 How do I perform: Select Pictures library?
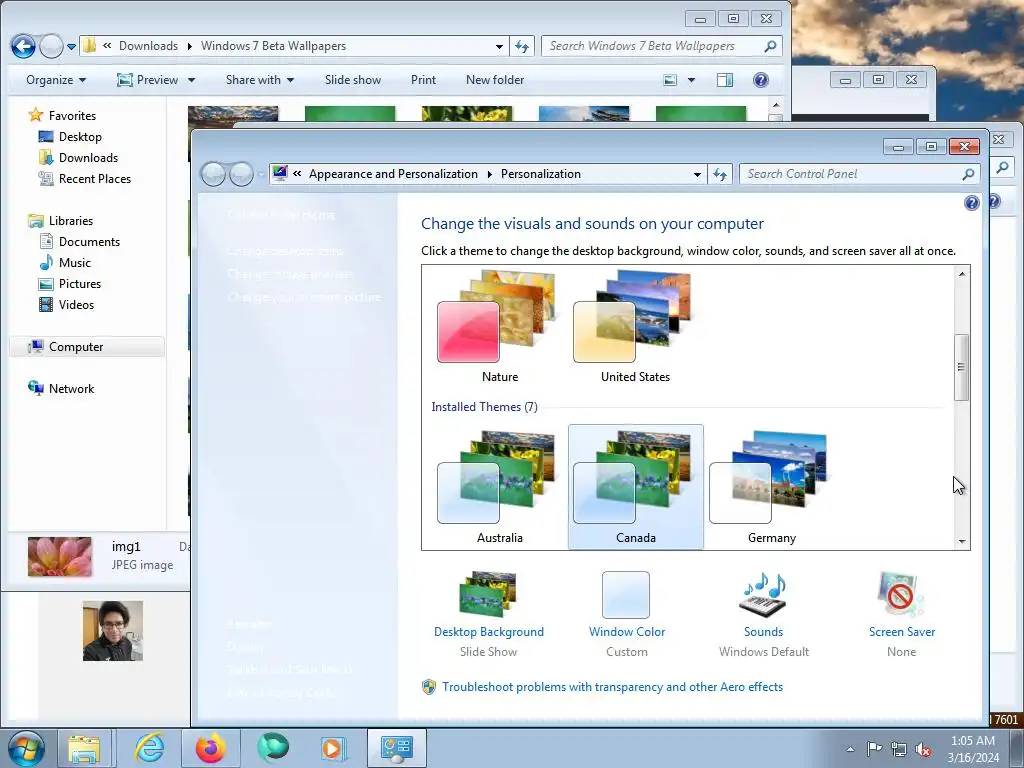pyautogui.click(x=80, y=284)
